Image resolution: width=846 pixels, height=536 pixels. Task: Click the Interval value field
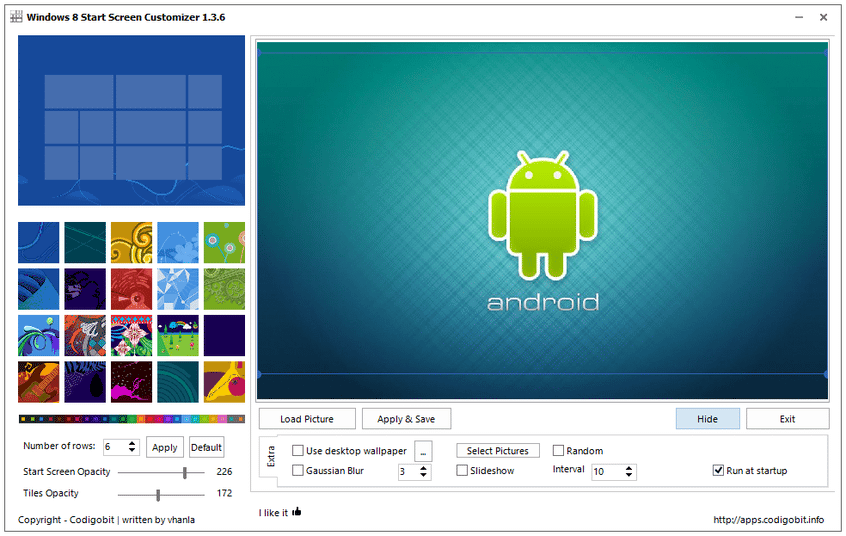(608, 472)
